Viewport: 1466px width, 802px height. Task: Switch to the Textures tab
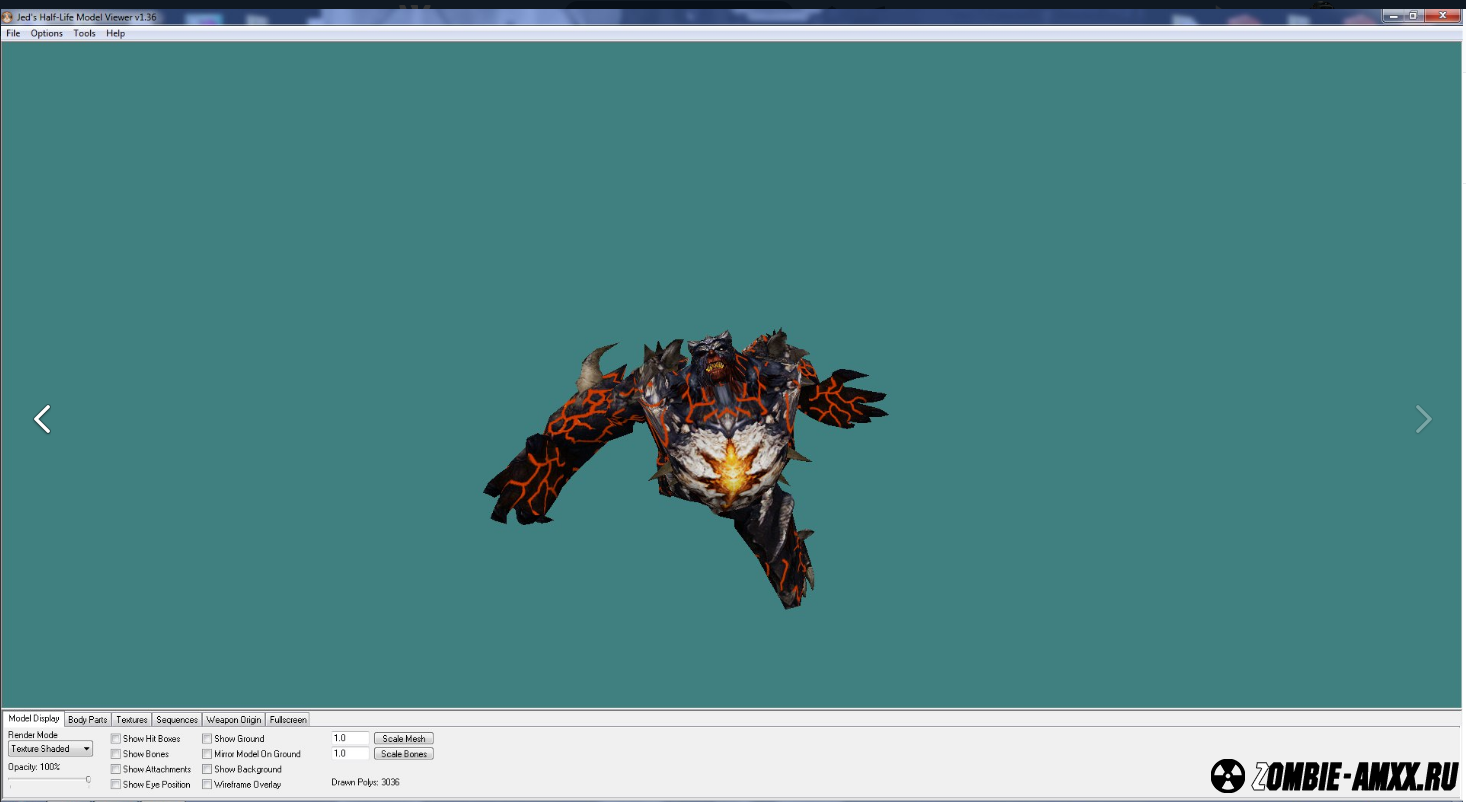point(132,719)
